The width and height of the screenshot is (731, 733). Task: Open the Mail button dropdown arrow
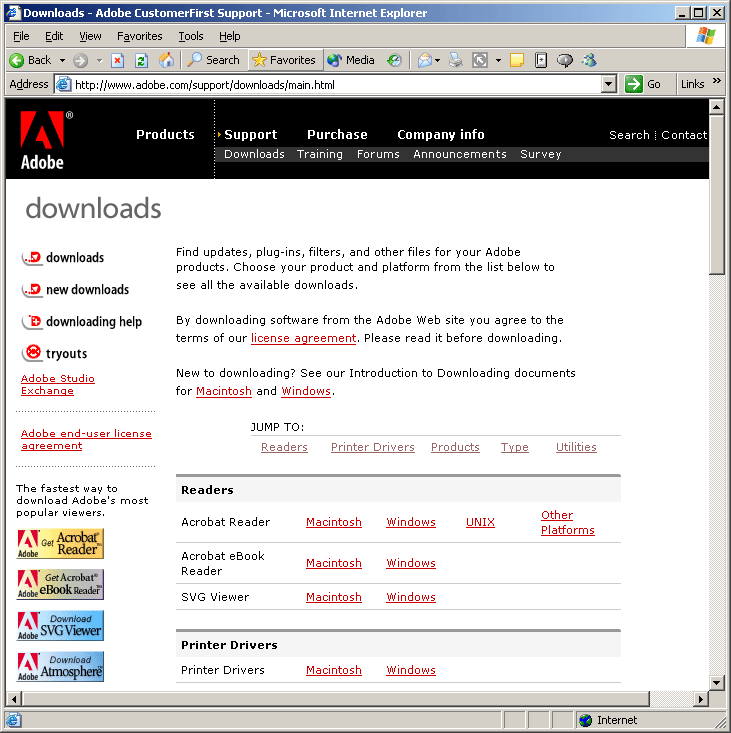pos(438,61)
